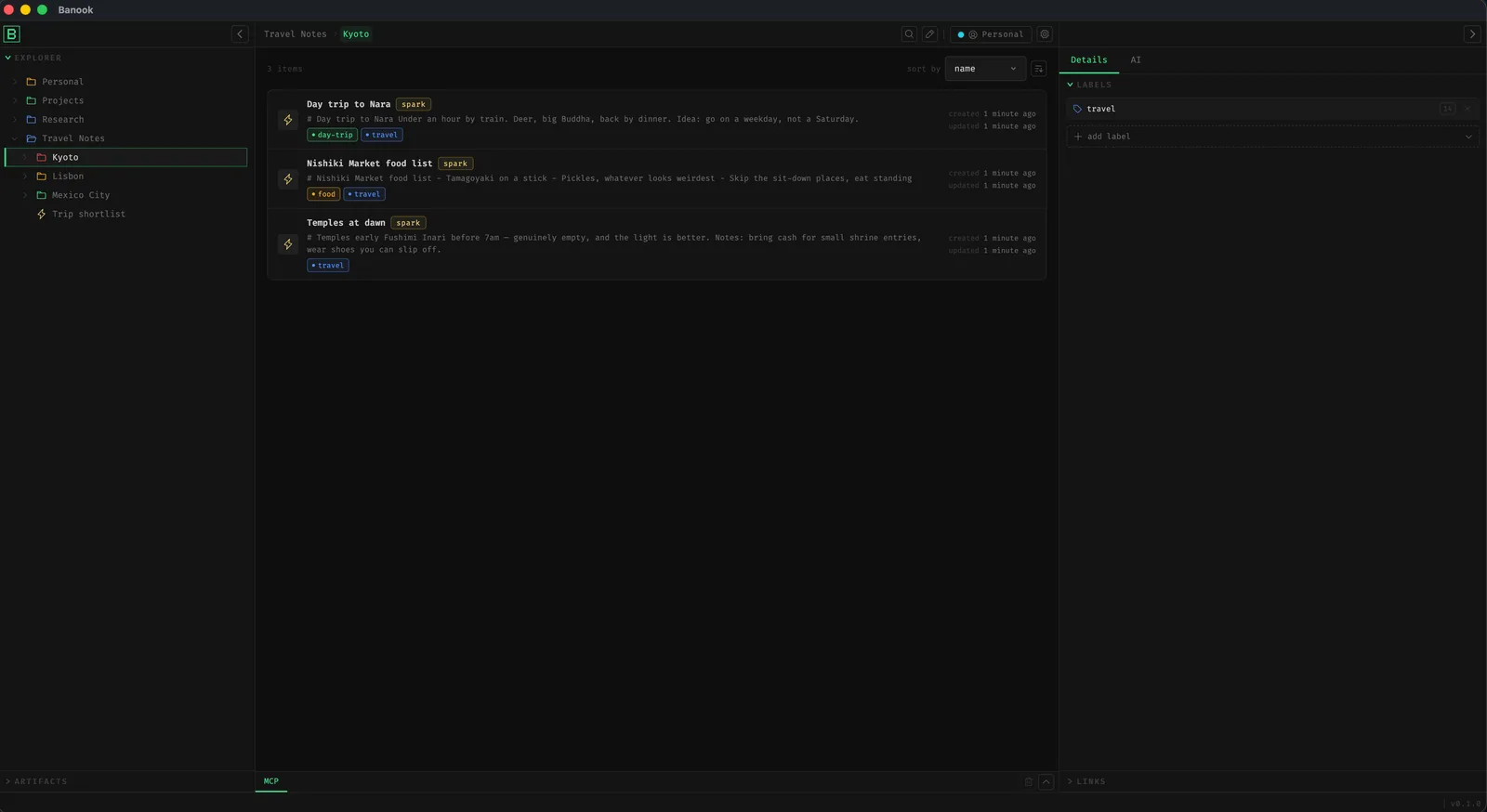
Task: Expand the ARTIFACTS section
Action: click(36, 782)
